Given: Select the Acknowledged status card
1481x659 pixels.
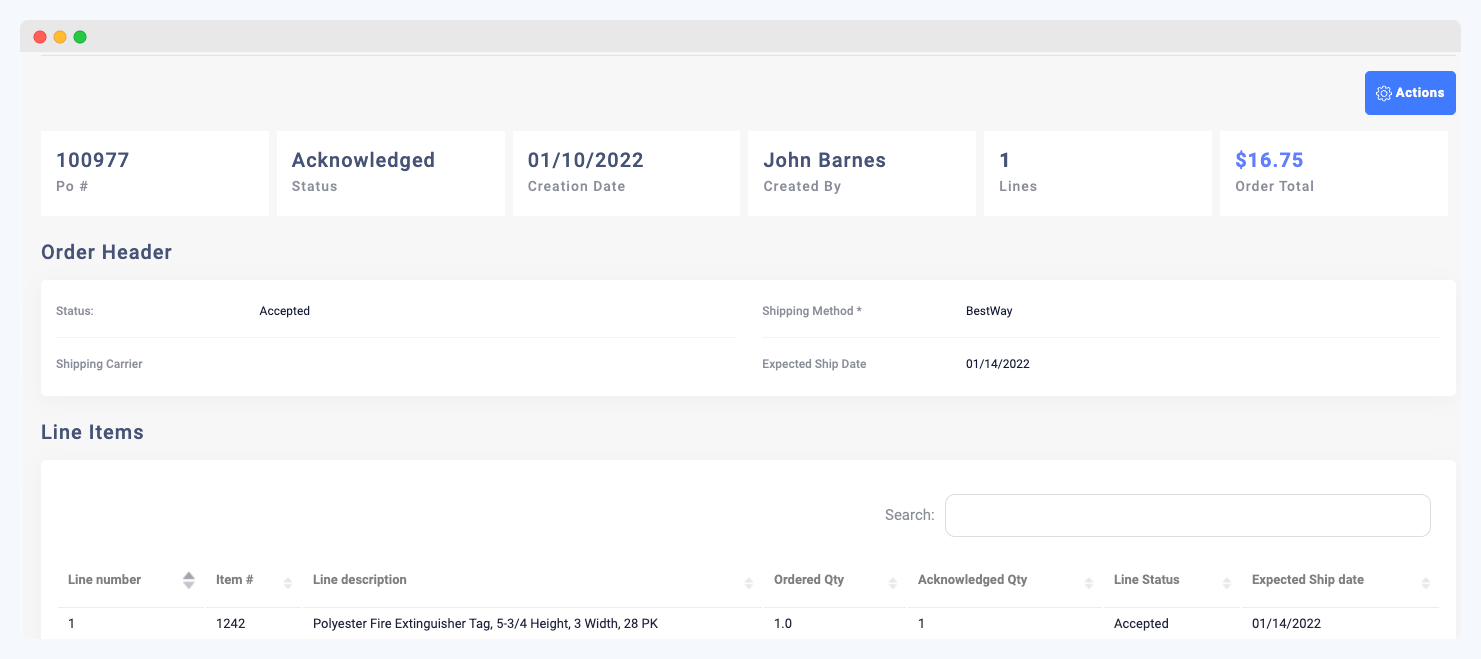Looking at the screenshot, I should click(390, 172).
